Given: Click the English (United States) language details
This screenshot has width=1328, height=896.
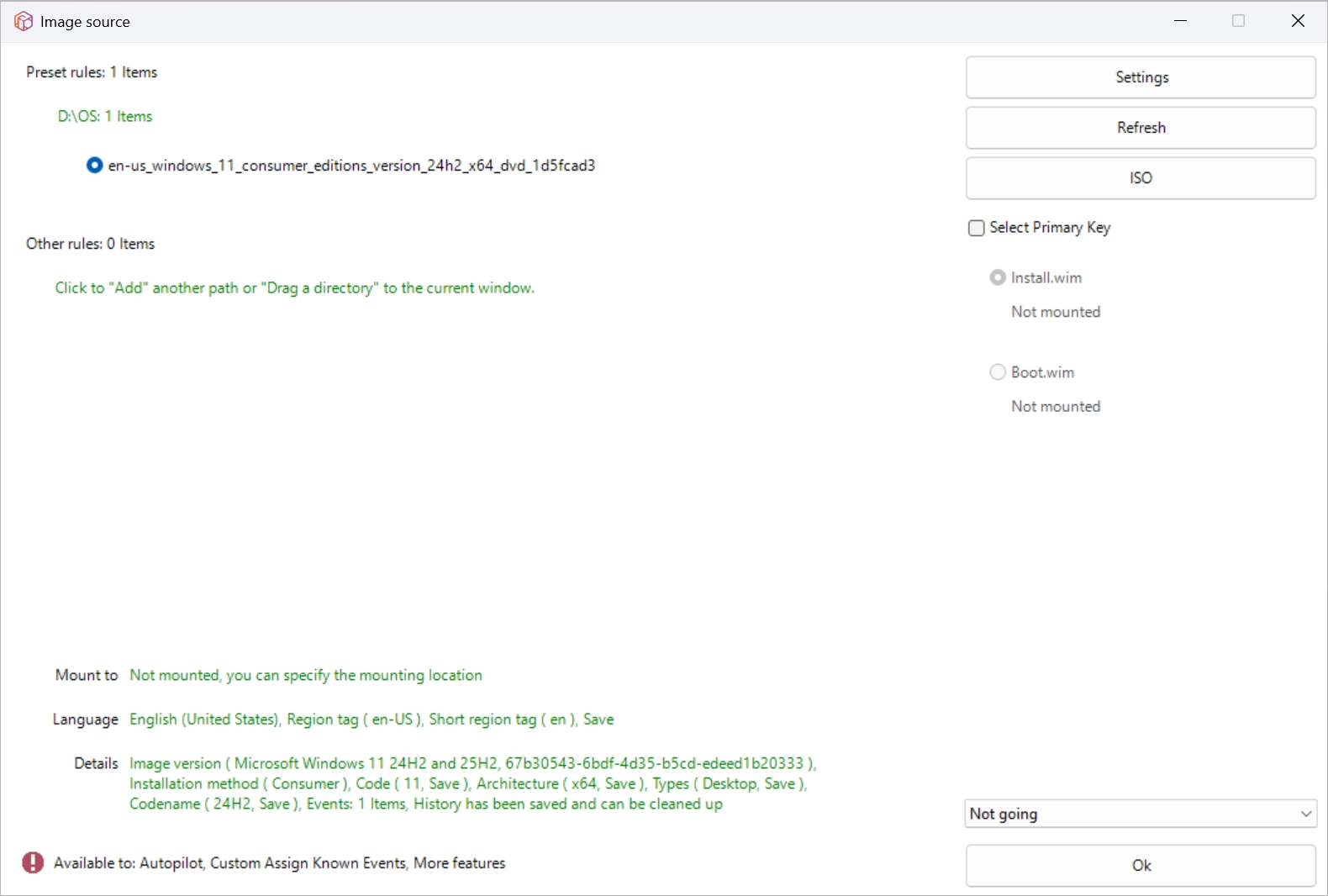Looking at the screenshot, I should tap(372, 719).
